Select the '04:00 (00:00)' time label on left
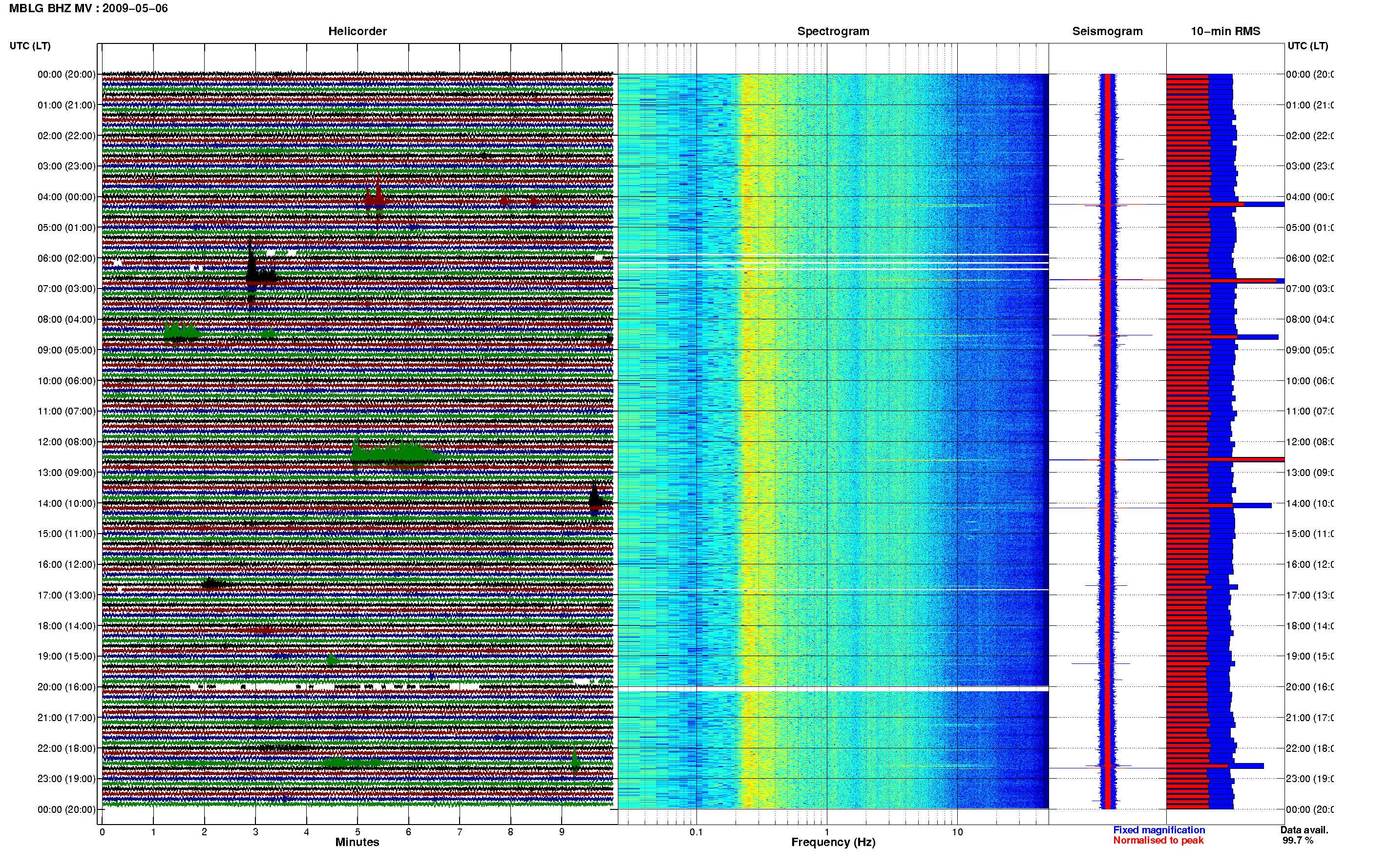The width and height of the screenshot is (1389, 868). pyautogui.click(x=66, y=197)
